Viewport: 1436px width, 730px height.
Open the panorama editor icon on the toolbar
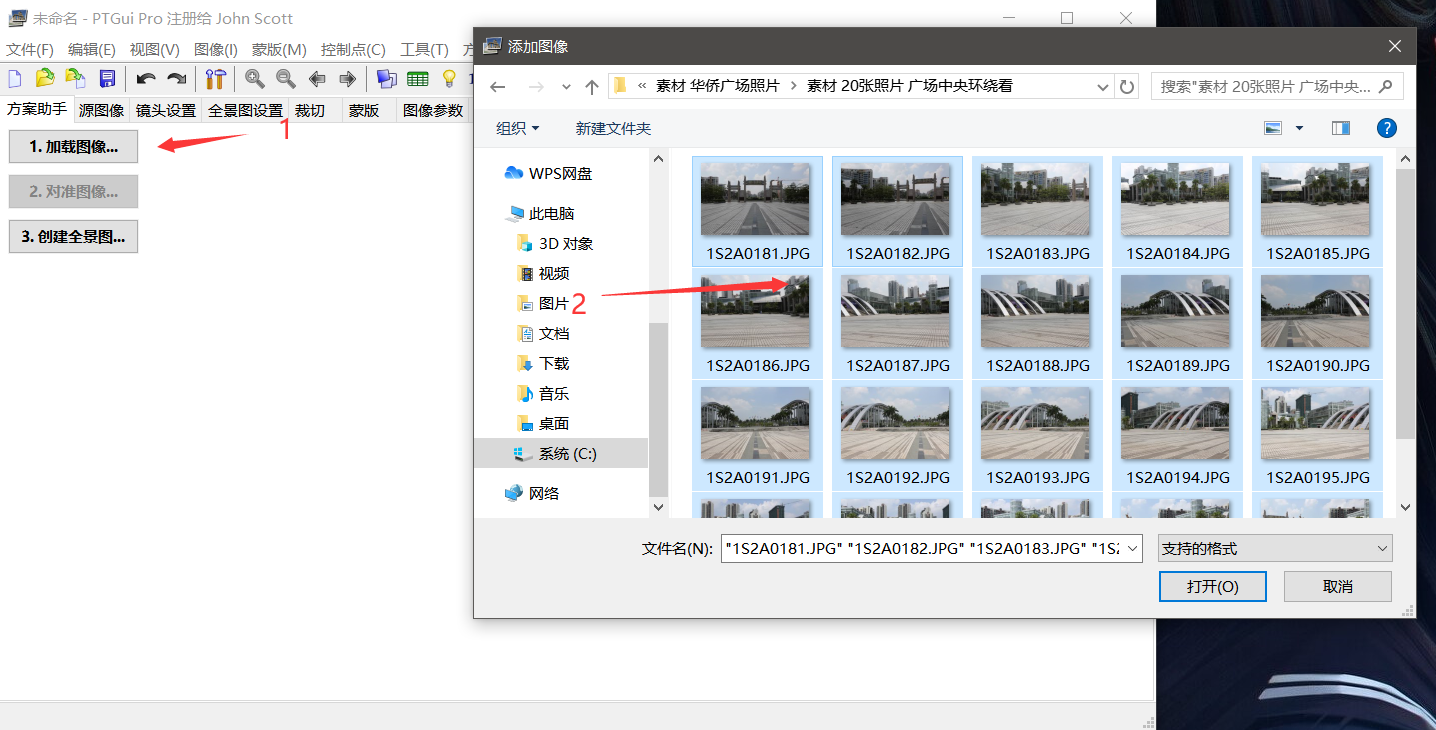[386, 78]
